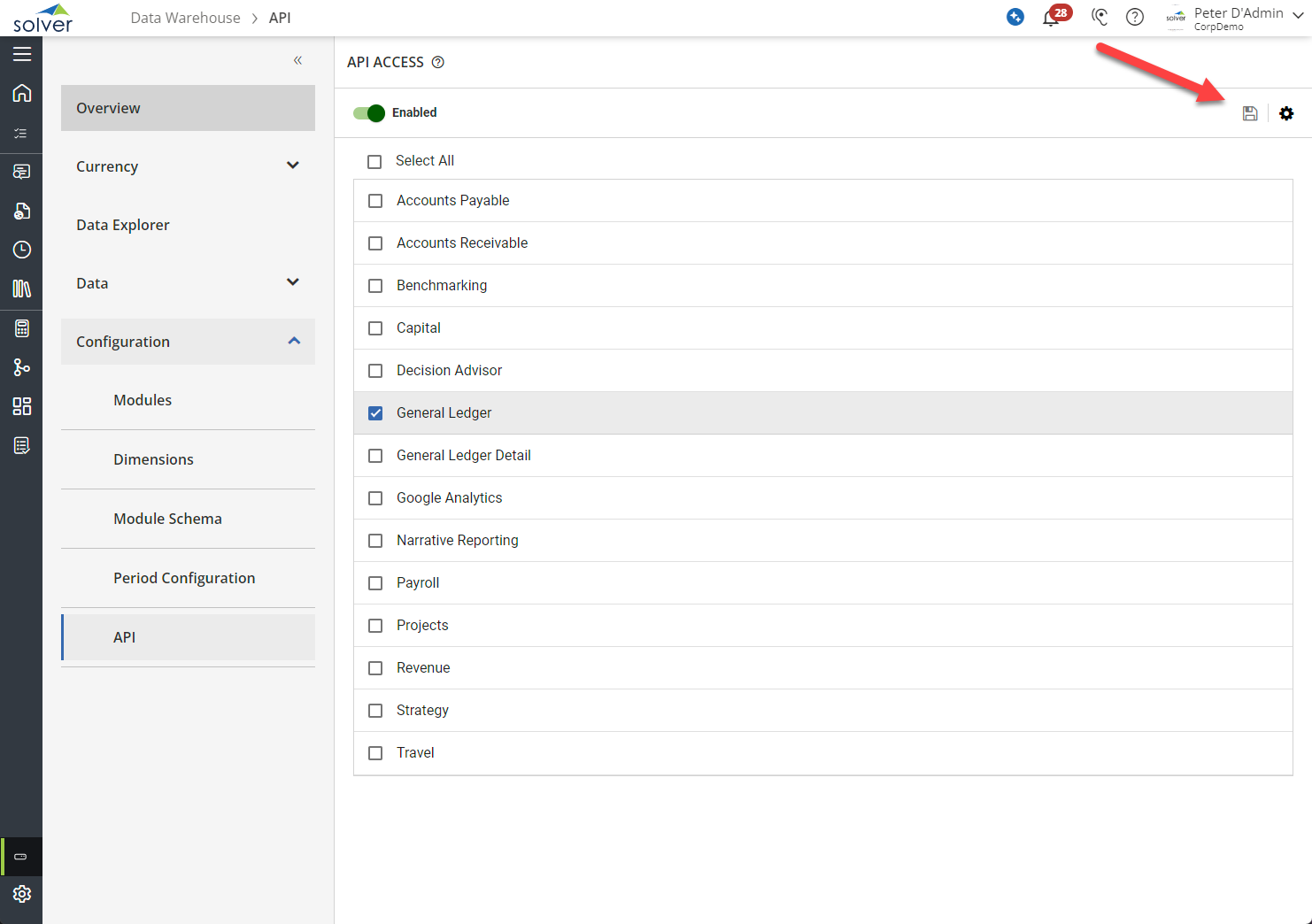Enable the Accounts Payable checkbox
This screenshot has width=1312, height=924.
click(375, 201)
